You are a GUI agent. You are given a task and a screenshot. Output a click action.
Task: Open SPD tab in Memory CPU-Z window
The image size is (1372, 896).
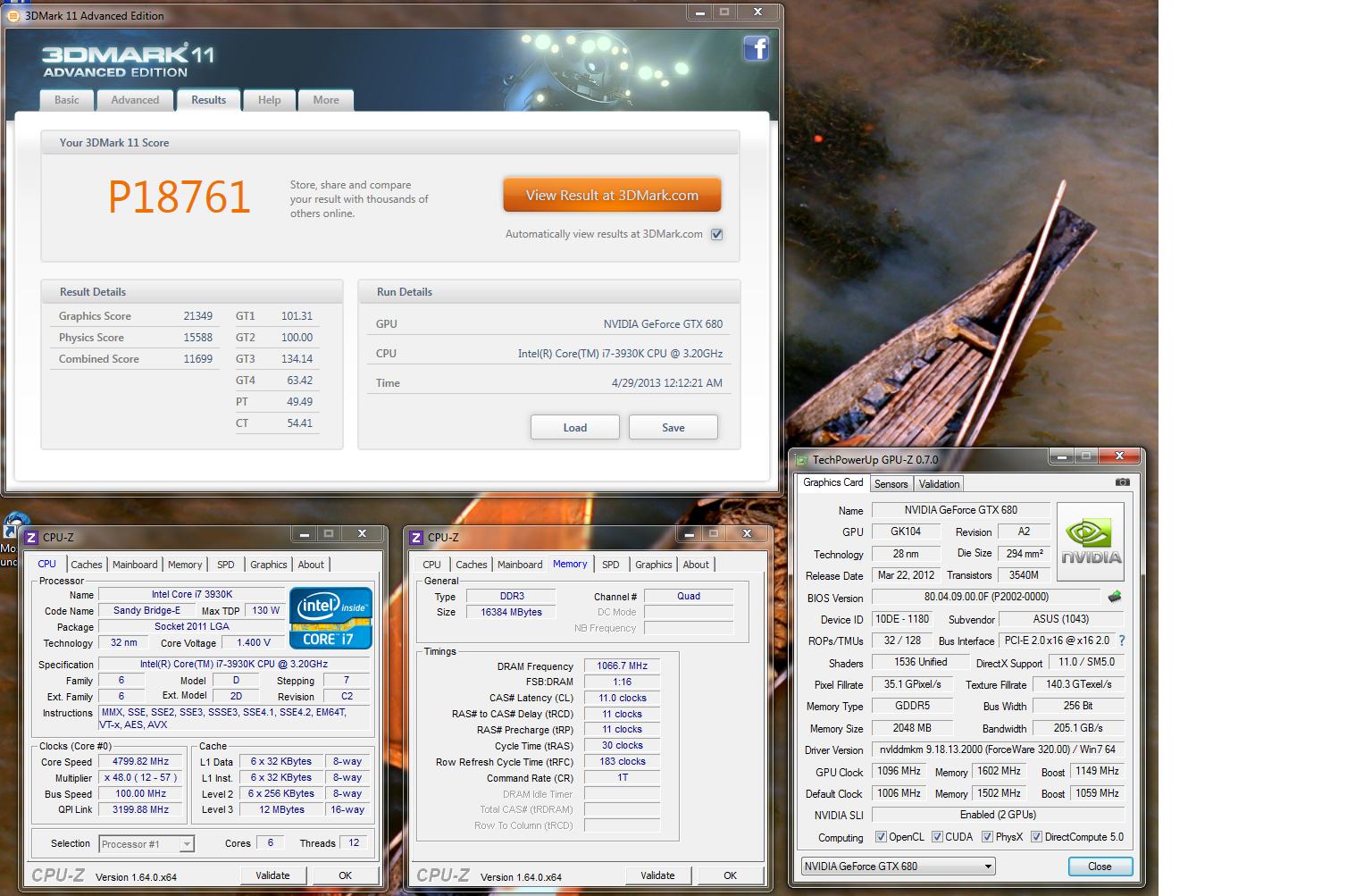(611, 565)
